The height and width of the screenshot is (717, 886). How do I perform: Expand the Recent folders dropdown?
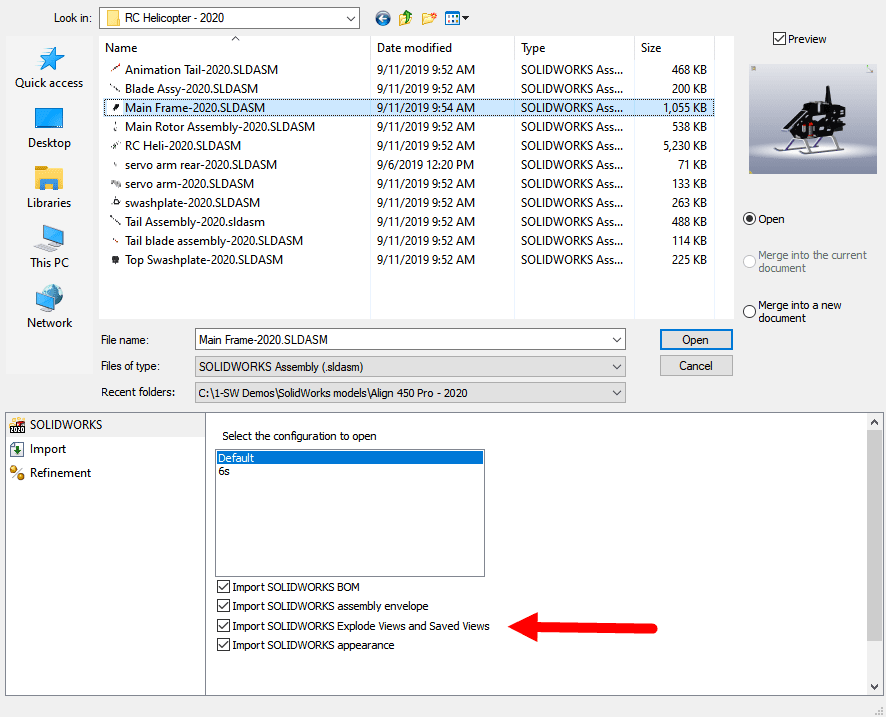coord(617,393)
